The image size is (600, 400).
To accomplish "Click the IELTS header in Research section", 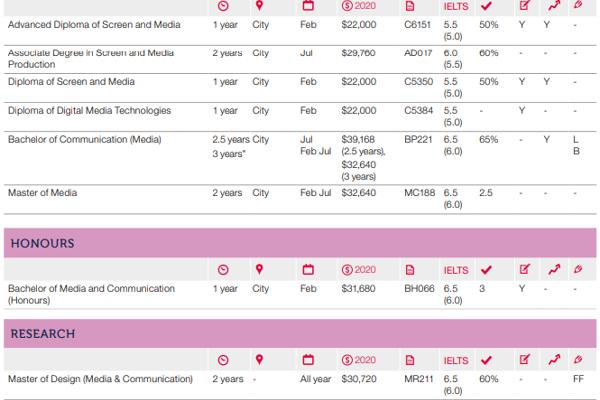I will pos(454,359).
